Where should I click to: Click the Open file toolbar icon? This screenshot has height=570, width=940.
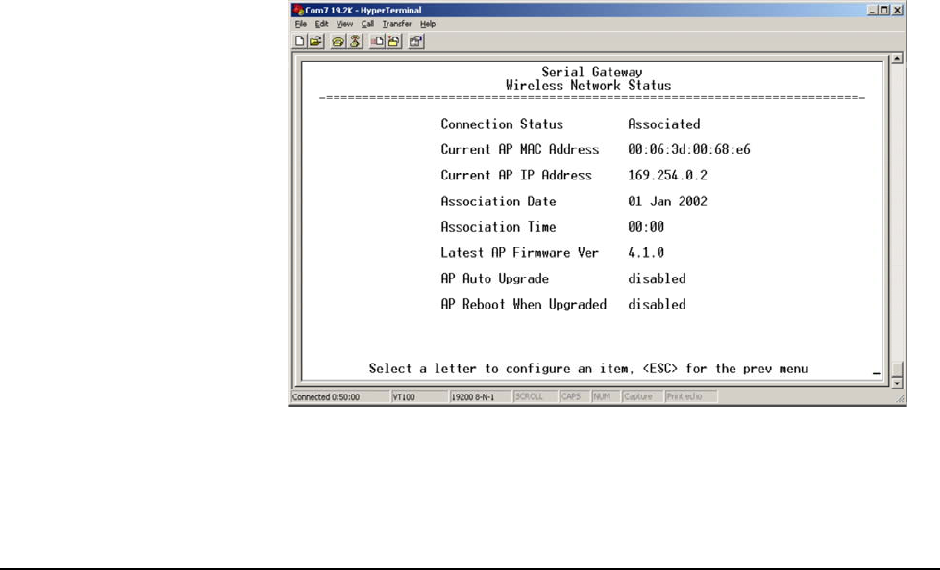(x=316, y=41)
